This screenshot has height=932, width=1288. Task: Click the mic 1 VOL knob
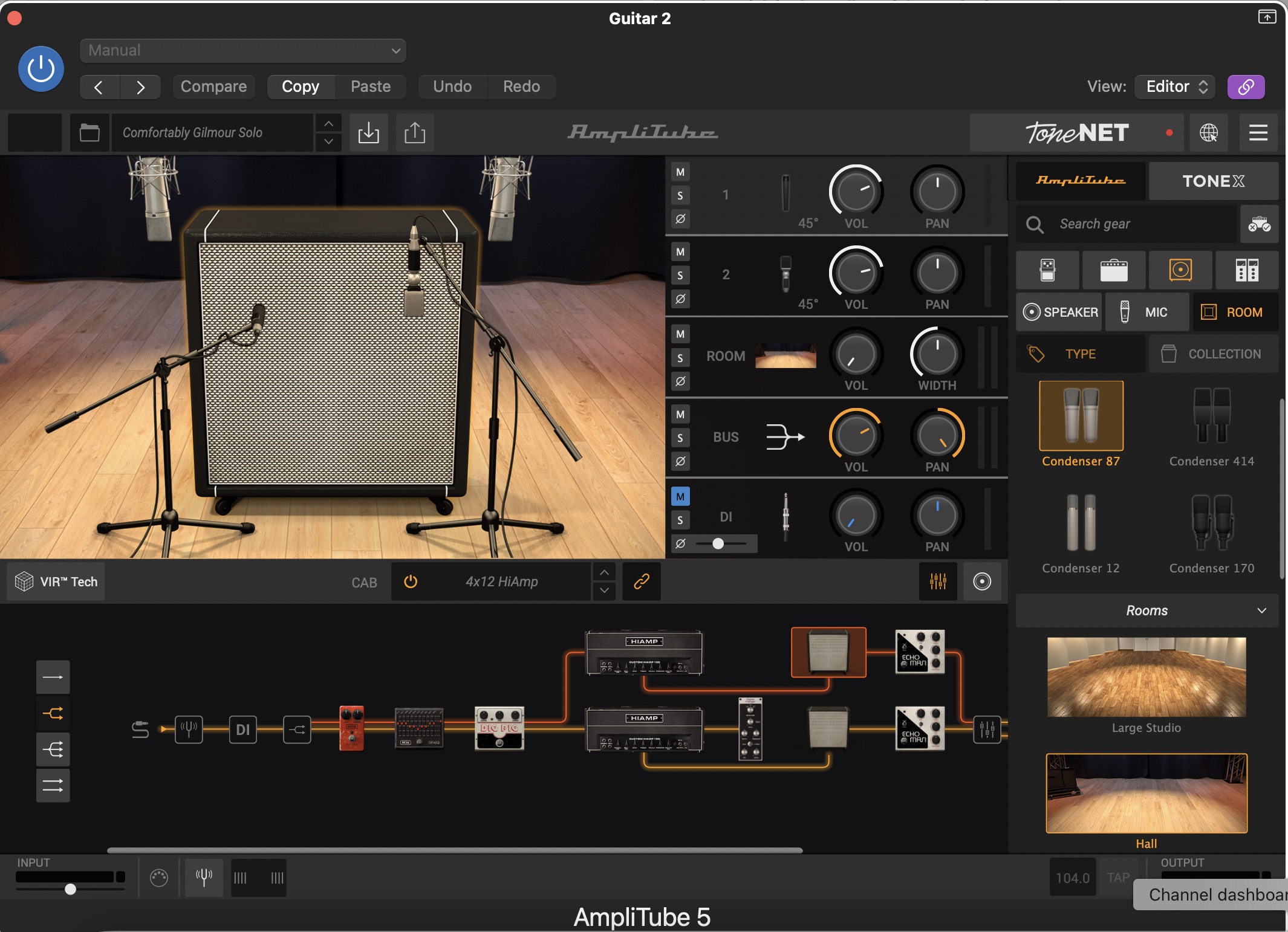pos(856,192)
